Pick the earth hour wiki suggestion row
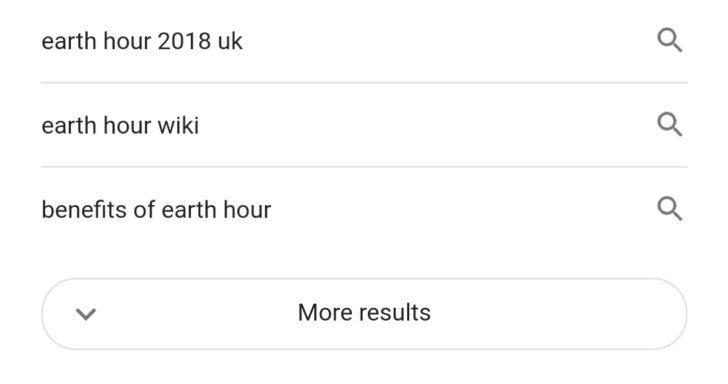Viewport: 728px width, 384px height. [364, 125]
